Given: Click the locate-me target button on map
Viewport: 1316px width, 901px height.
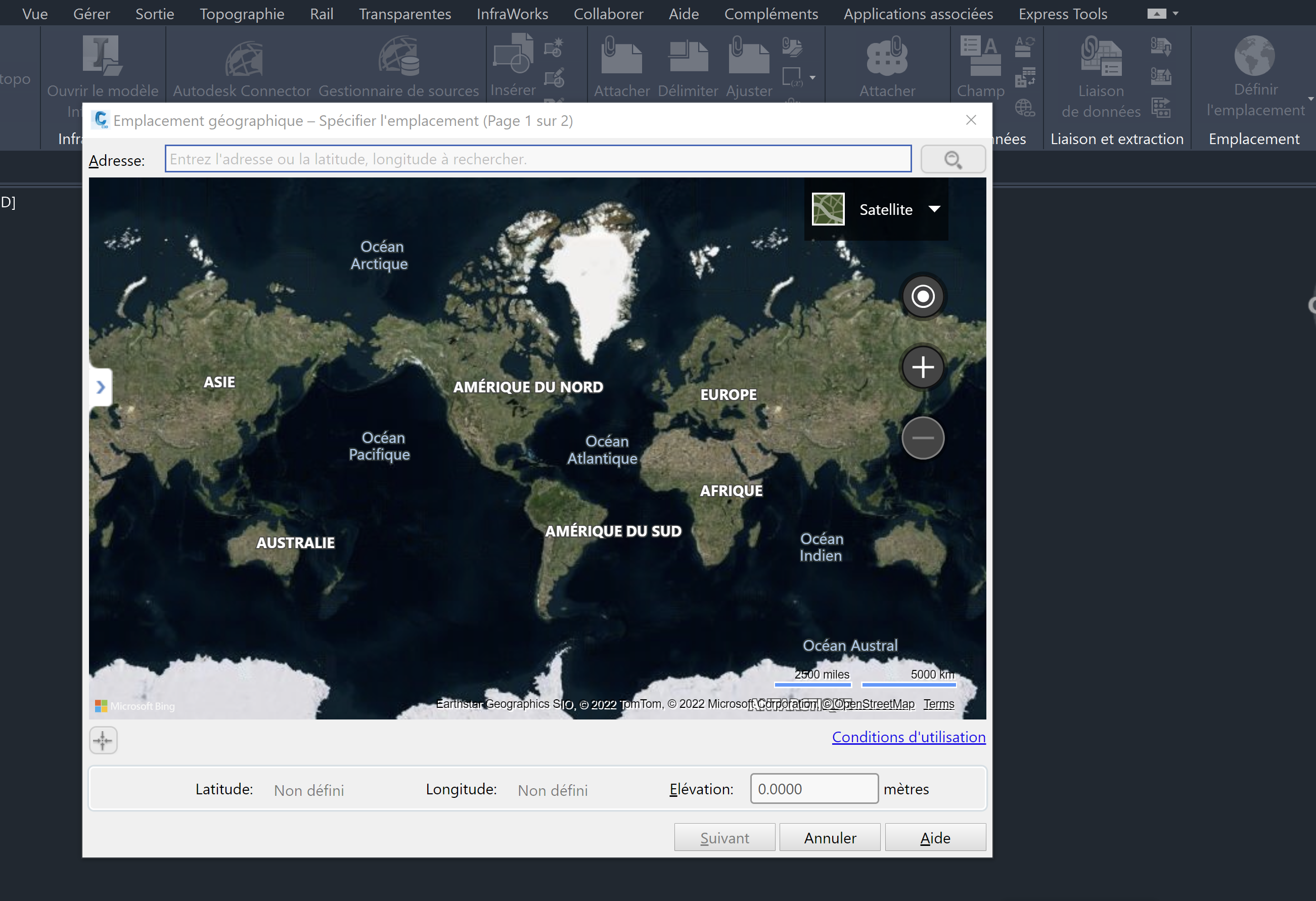Looking at the screenshot, I should [x=923, y=296].
